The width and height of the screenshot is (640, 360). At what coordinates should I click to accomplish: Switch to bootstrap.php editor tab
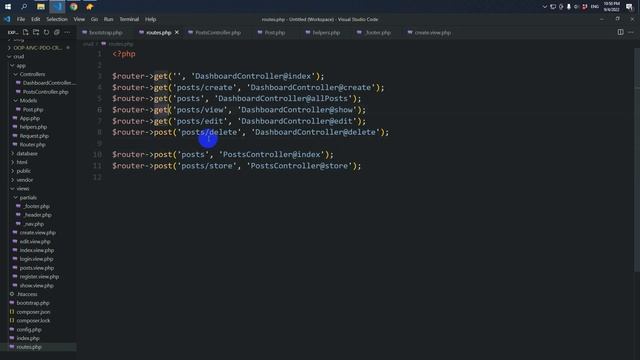(102, 32)
